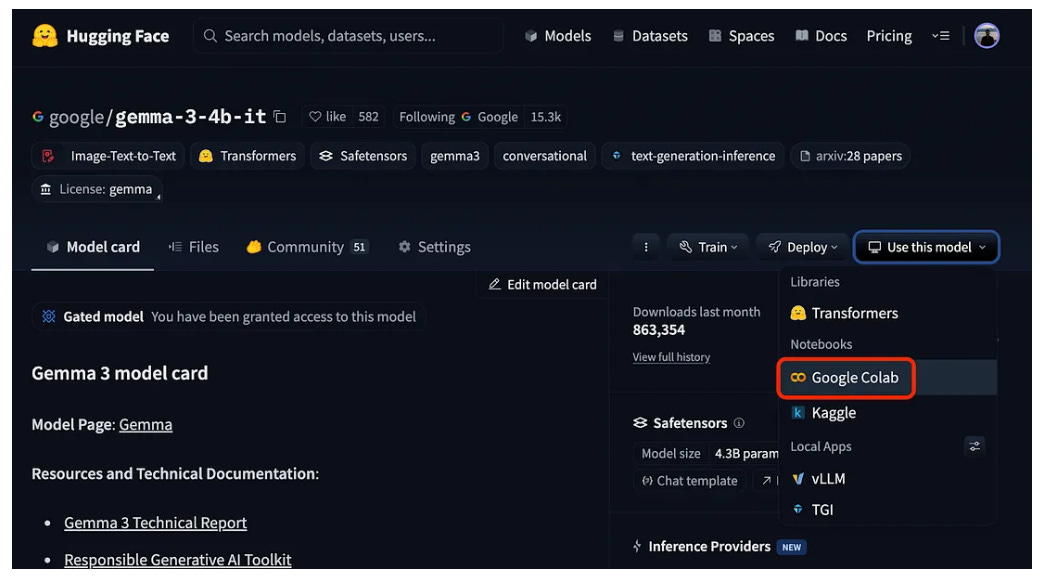Click the Transformers emoji in Libraries list
Image resolution: width=1048 pixels, height=579 pixels.
[798, 313]
